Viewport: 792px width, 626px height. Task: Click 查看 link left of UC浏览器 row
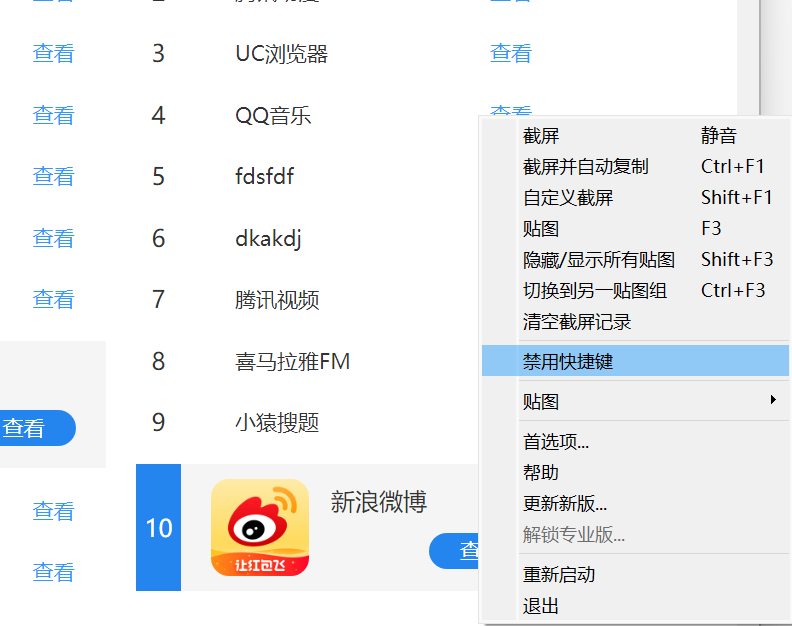coord(53,54)
